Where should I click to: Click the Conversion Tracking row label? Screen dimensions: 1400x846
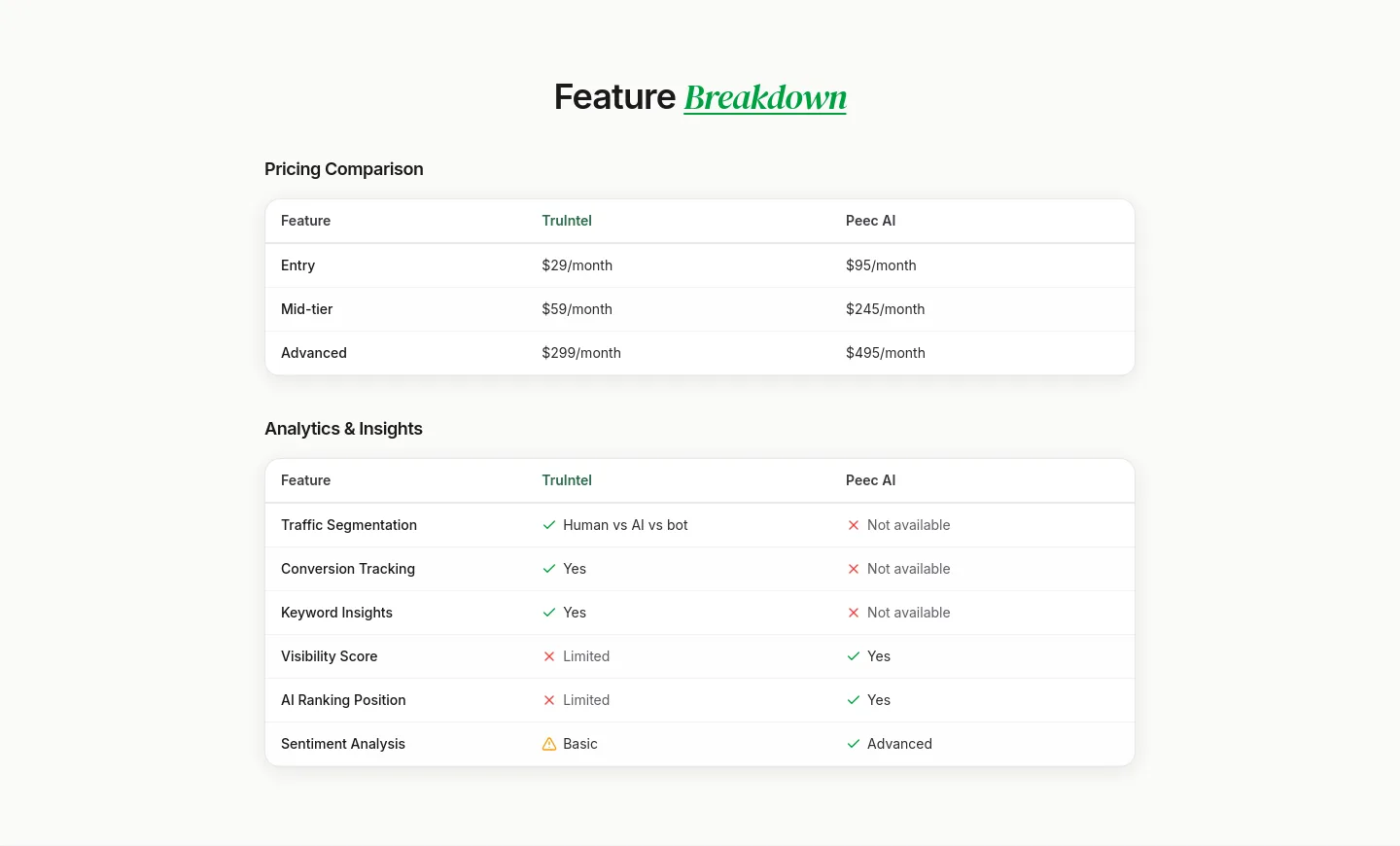[x=348, y=569]
